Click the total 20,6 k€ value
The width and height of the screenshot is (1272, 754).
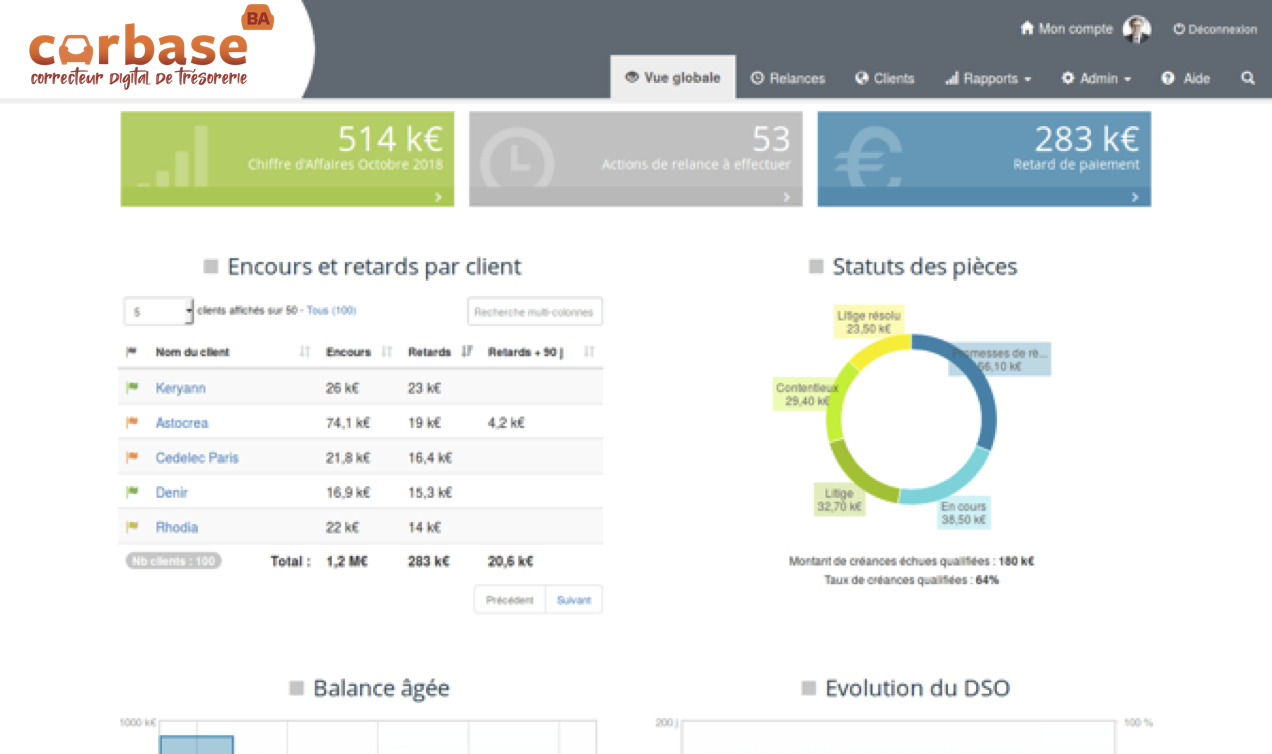click(510, 562)
